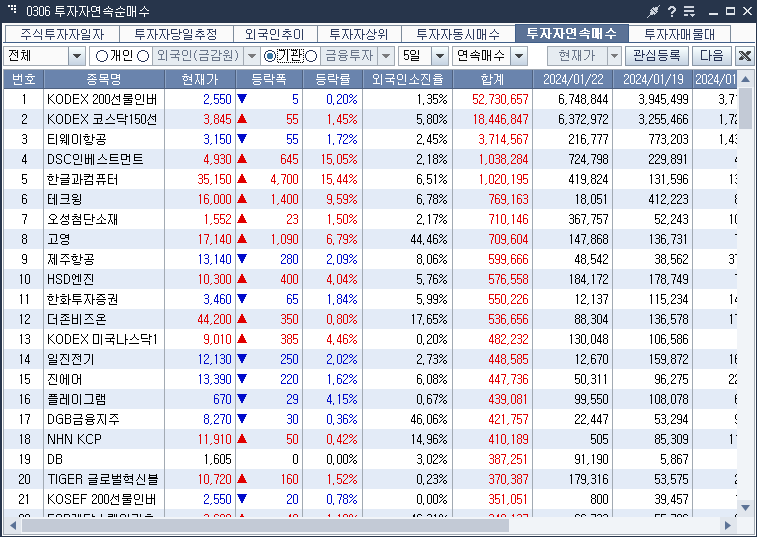
Task: Select the radio button before 금융투자
Action: click(x=311, y=56)
